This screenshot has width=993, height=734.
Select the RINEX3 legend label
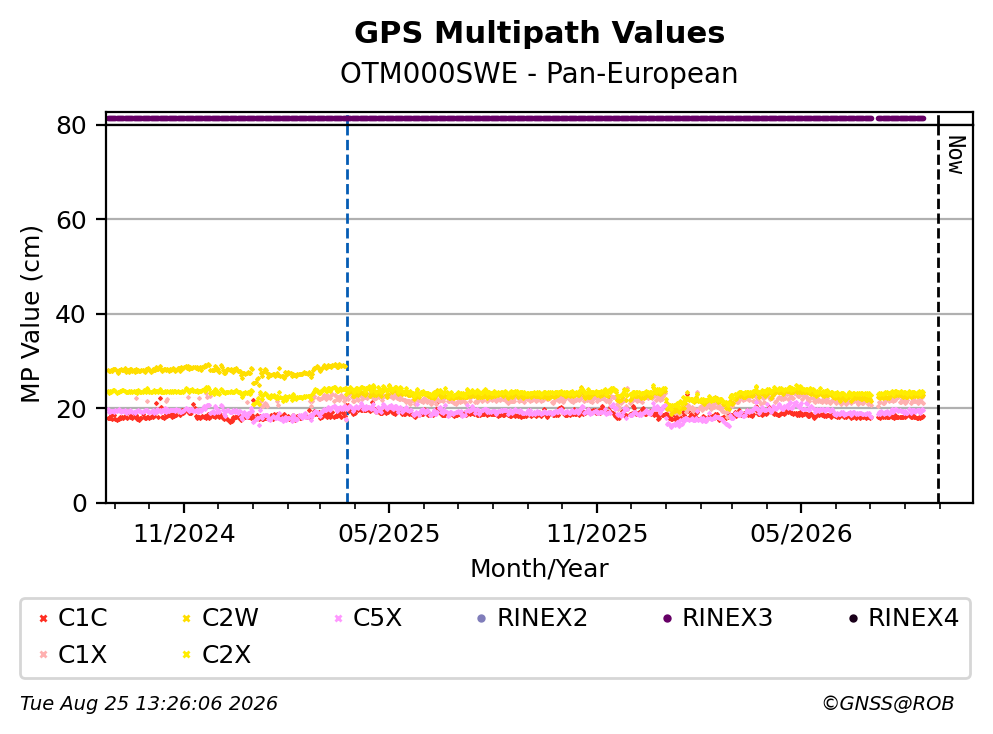pyautogui.click(x=727, y=617)
